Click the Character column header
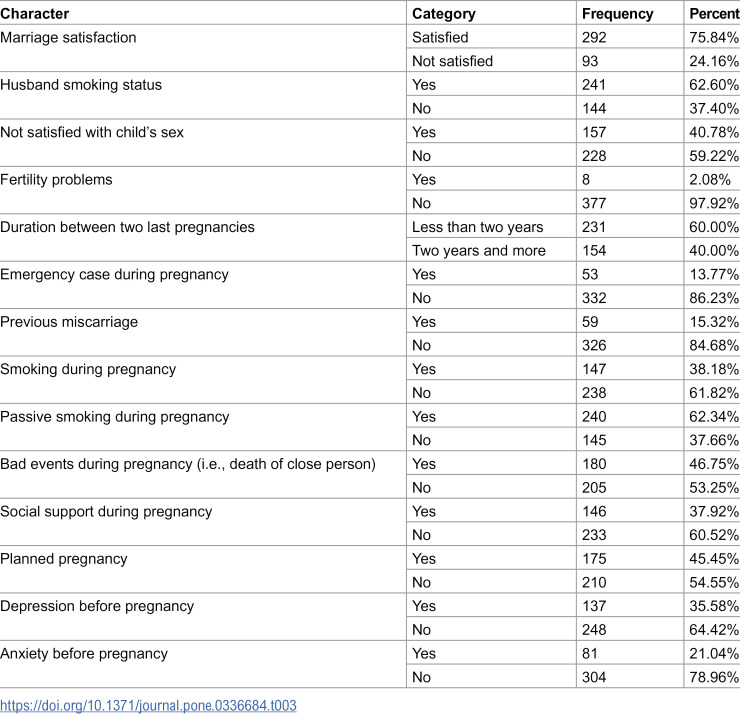The height and width of the screenshot is (714, 740). 35,14
